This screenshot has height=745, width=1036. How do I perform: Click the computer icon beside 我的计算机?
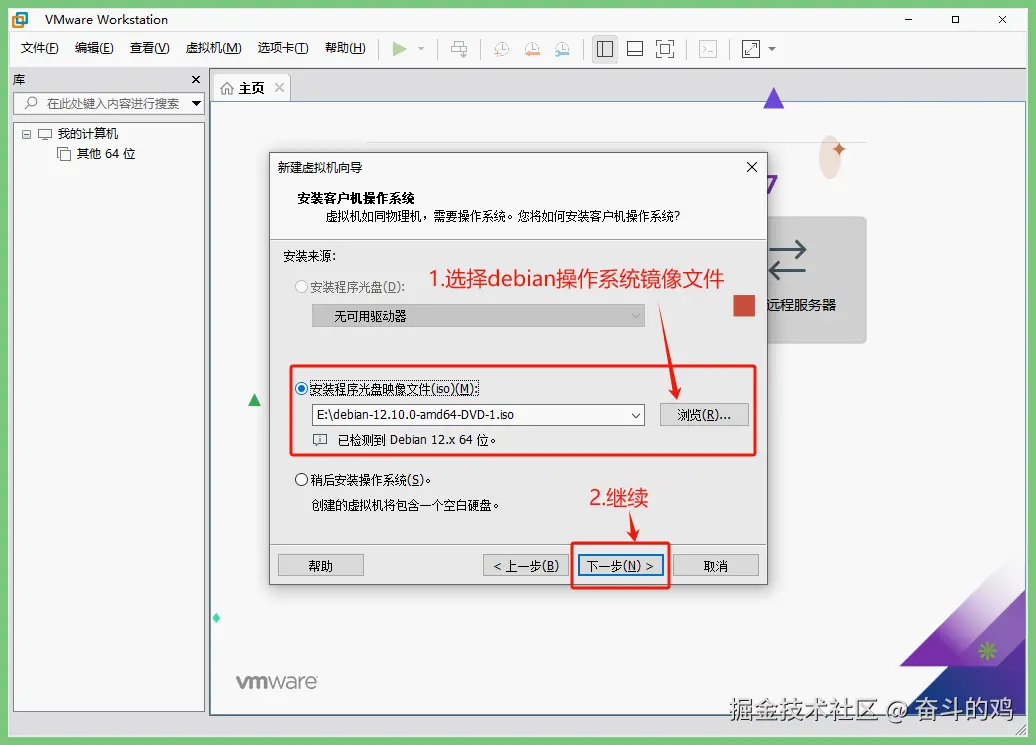[x=45, y=134]
